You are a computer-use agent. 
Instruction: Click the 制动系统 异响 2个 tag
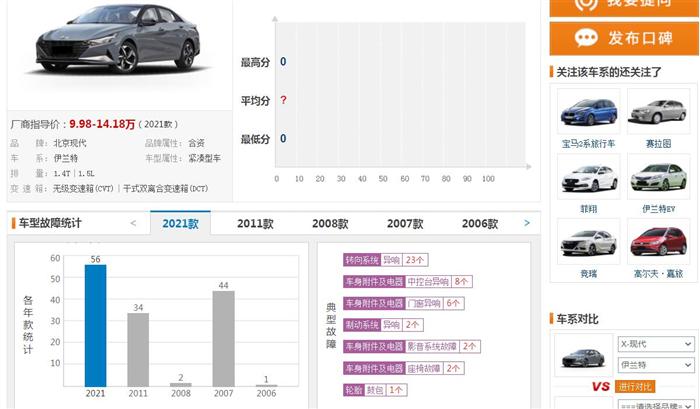(383, 325)
